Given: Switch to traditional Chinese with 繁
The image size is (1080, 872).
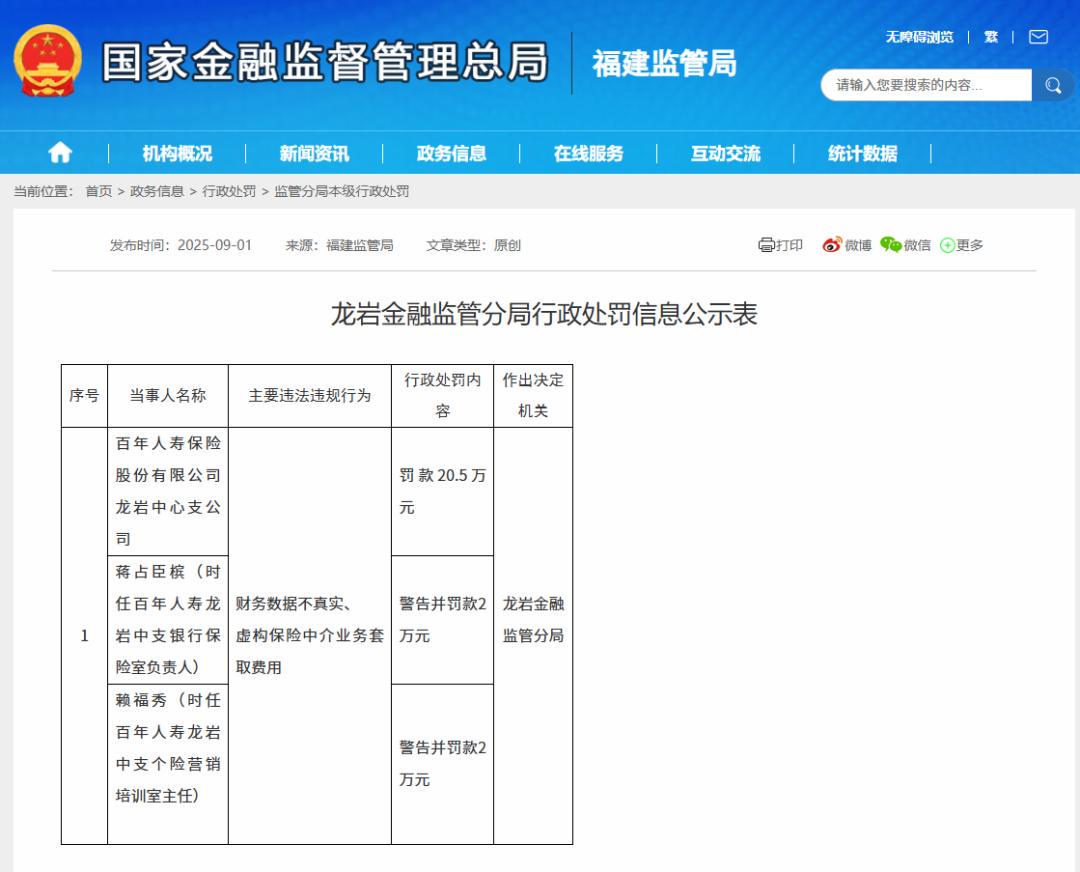Looking at the screenshot, I should (x=991, y=37).
